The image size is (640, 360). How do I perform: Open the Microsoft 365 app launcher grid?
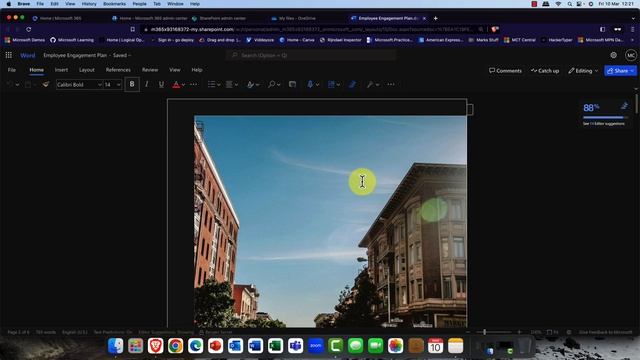9,55
